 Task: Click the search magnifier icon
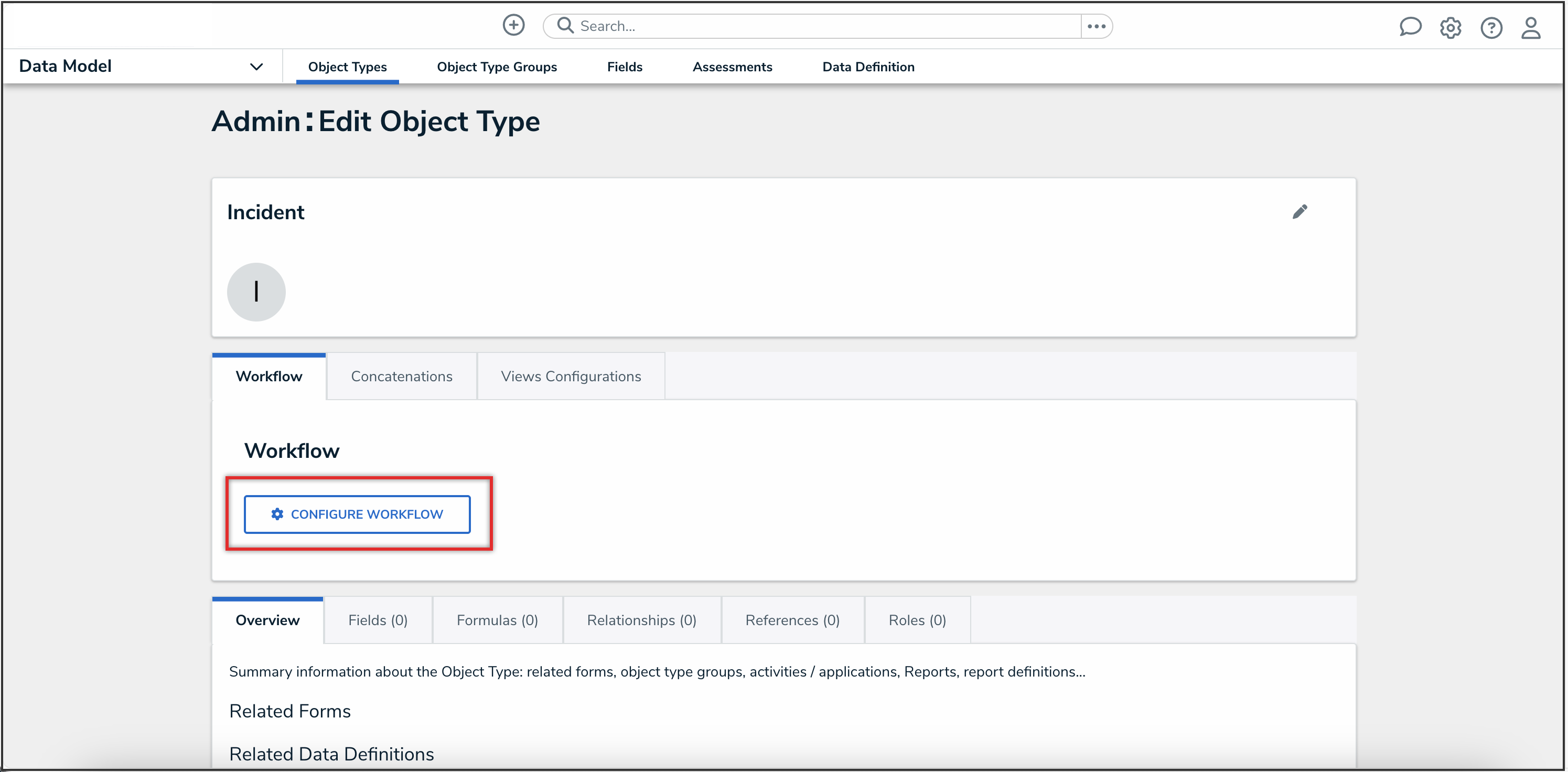point(565,26)
